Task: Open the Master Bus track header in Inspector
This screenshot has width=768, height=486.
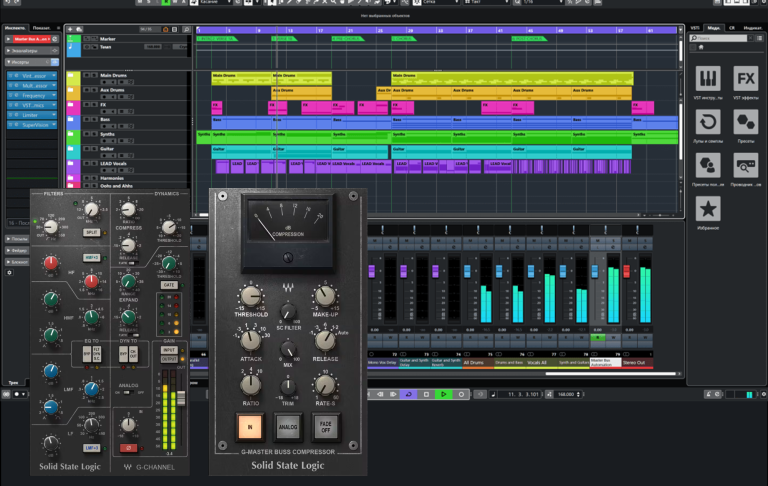Action: pos(30,38)
